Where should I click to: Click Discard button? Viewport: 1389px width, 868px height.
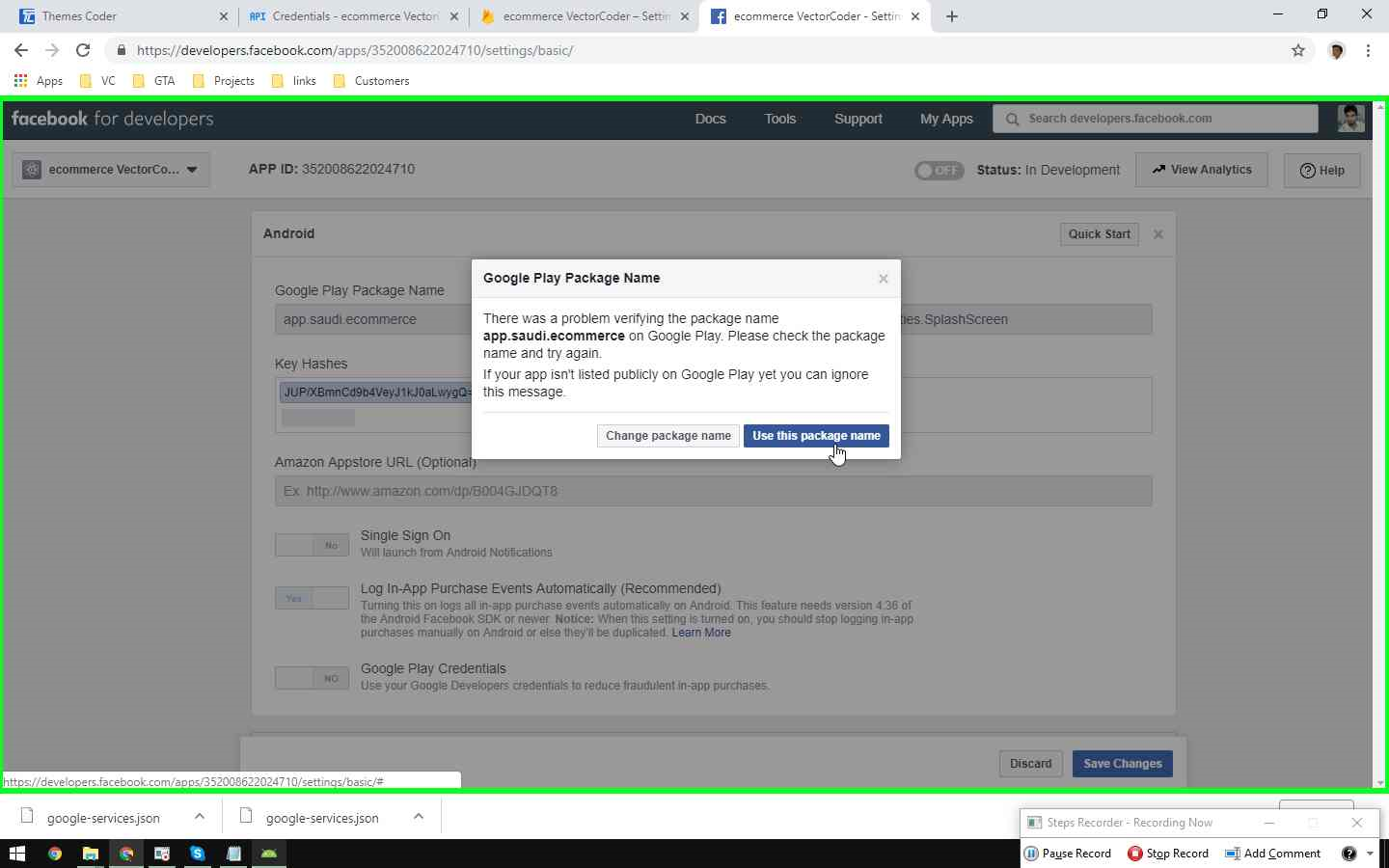click(x=1030, y=764)
